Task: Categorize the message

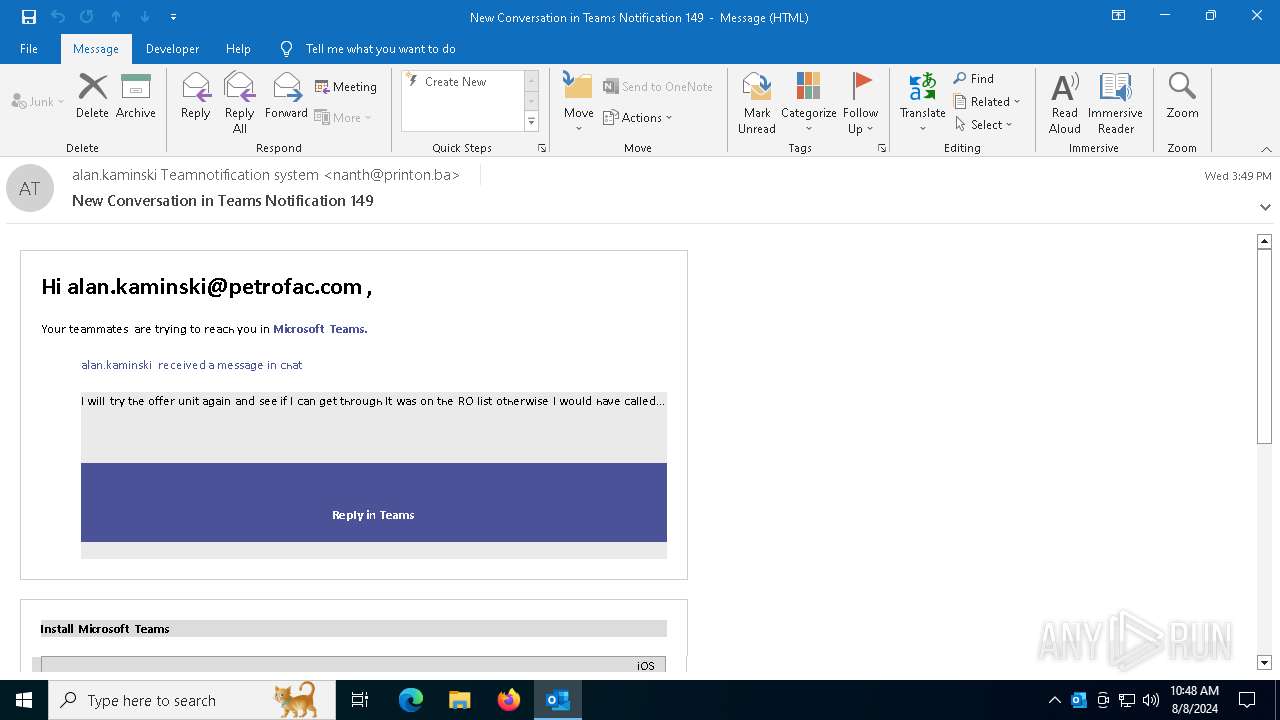Action: (x=809, y=102)
